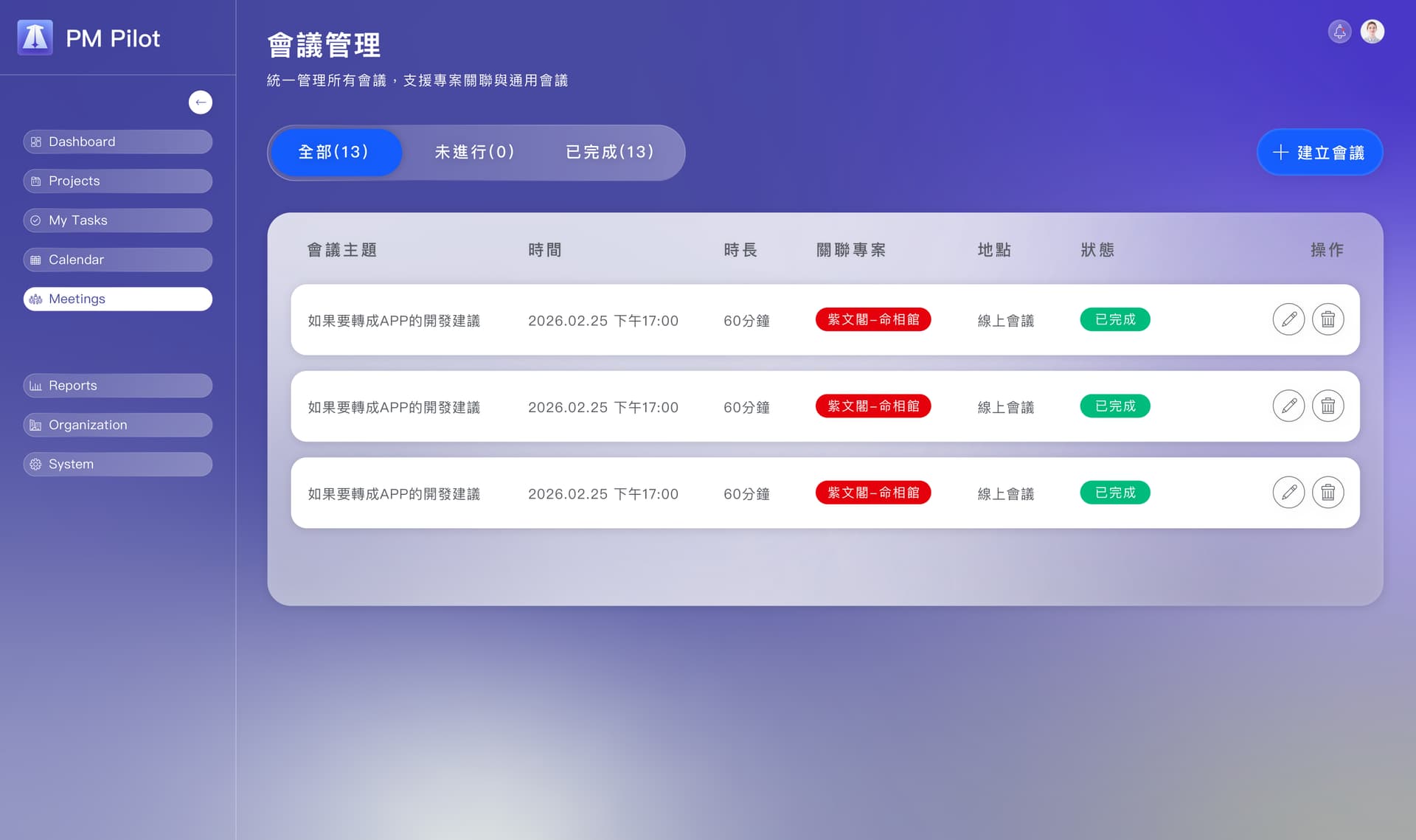Go to Projects in the sidebar
Viewport: 1416px width, 840px height.
pos(118,181)
